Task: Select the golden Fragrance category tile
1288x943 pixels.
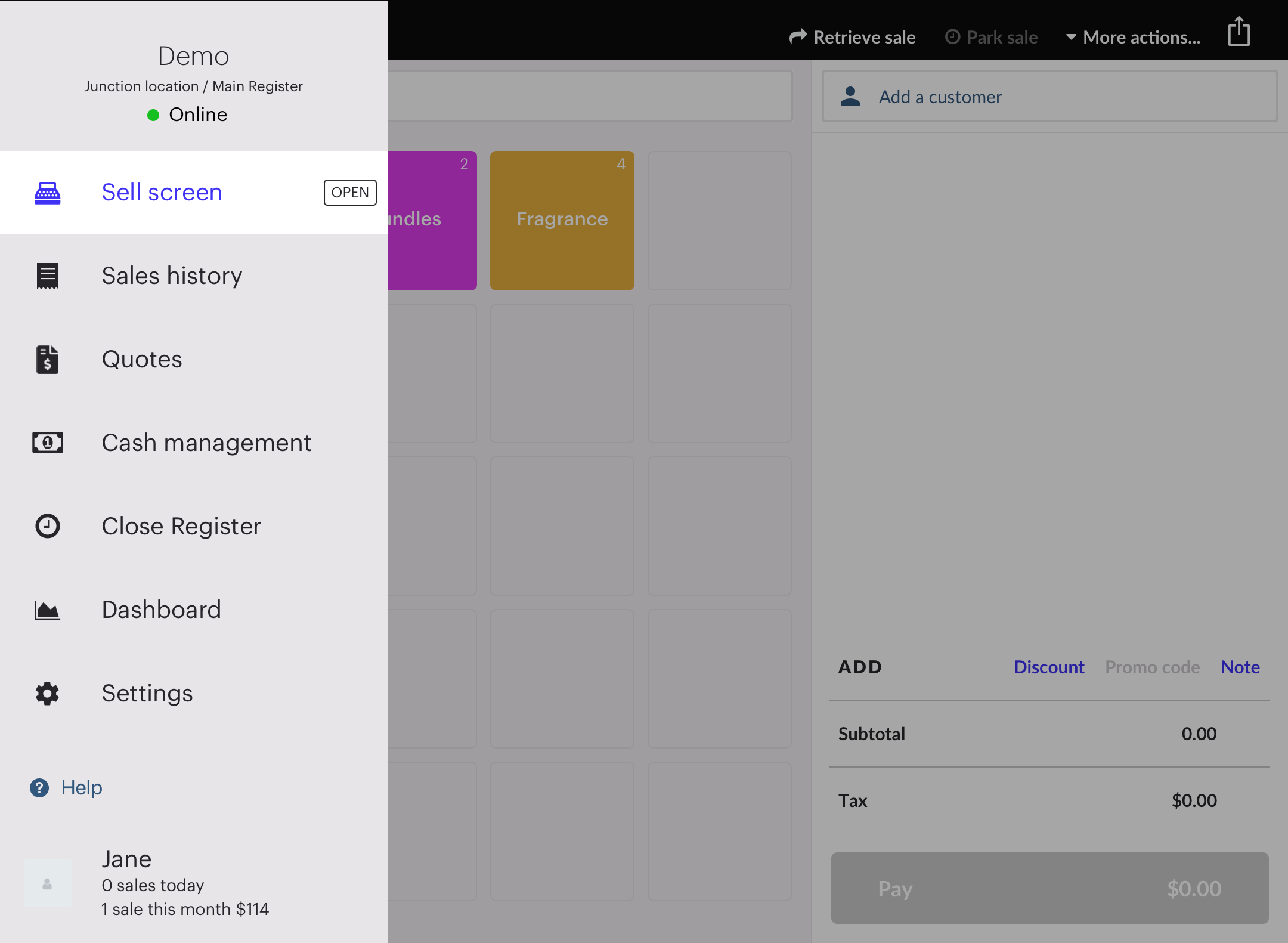Action: [562, 220]
